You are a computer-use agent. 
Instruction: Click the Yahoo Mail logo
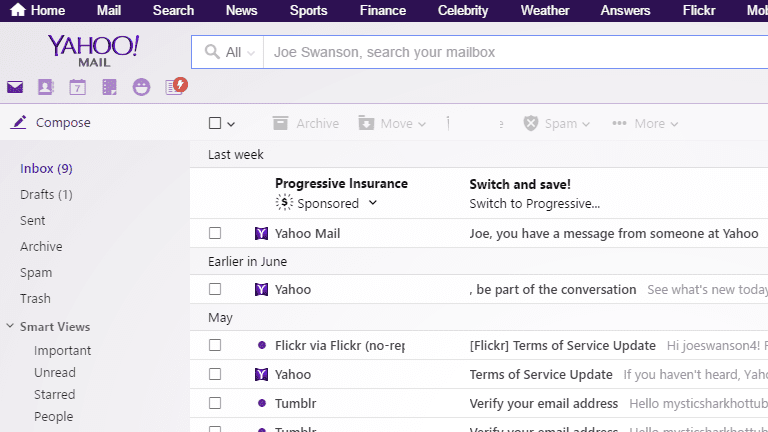(x=94, y=50)
